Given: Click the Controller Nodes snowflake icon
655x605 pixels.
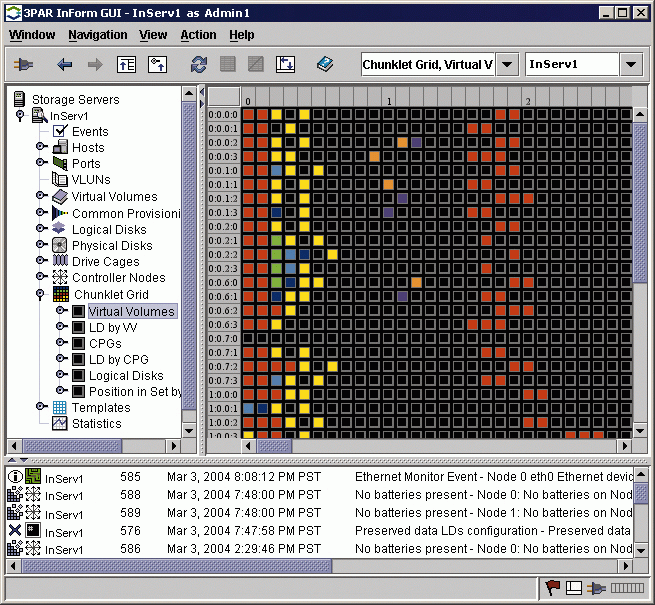Looking at the screenshot, I should (60, 277).
